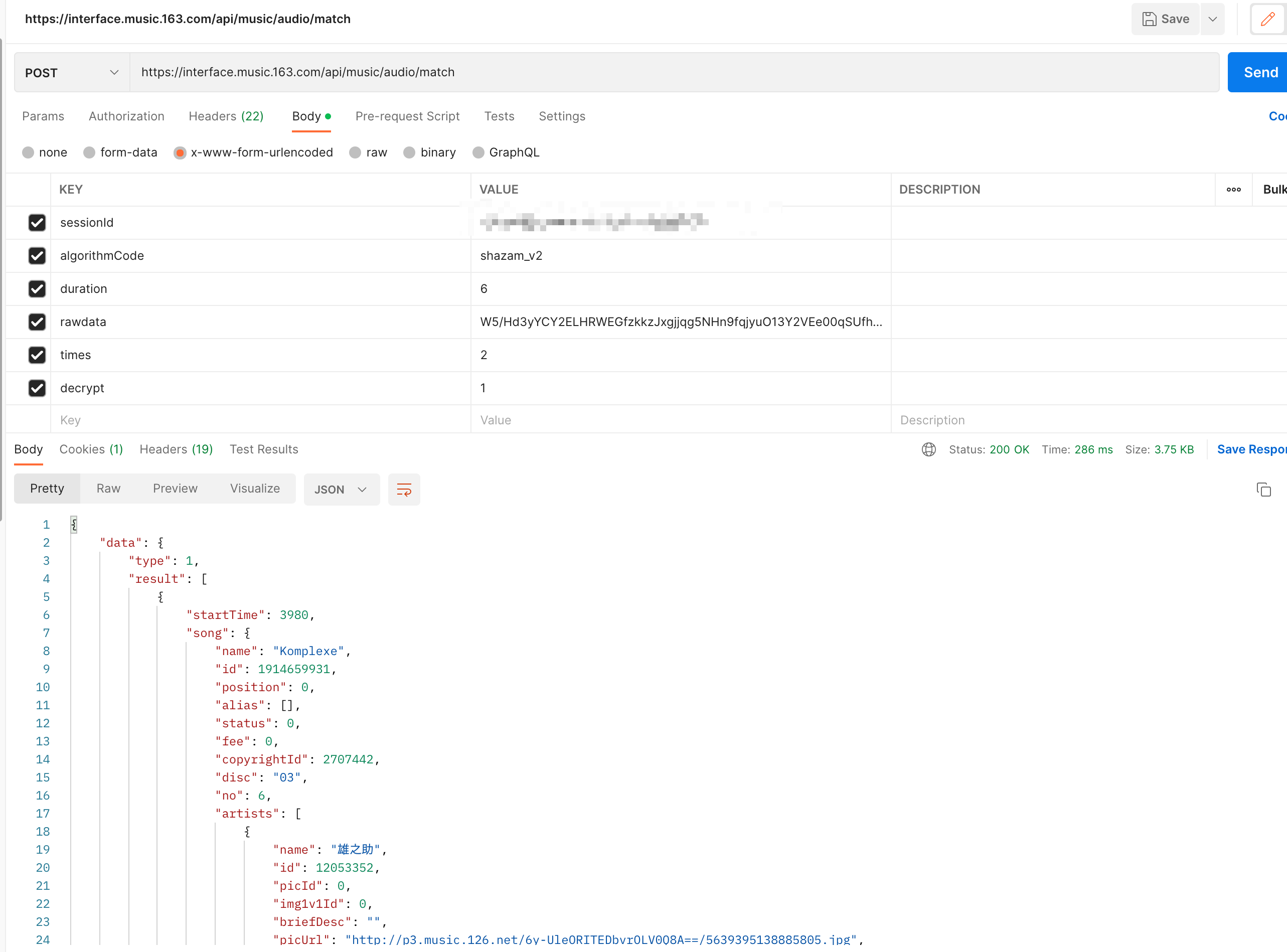Screen dimensions: 1287x952
Task: Open the Visualize view of the response
Action: [x=255, y=488]
